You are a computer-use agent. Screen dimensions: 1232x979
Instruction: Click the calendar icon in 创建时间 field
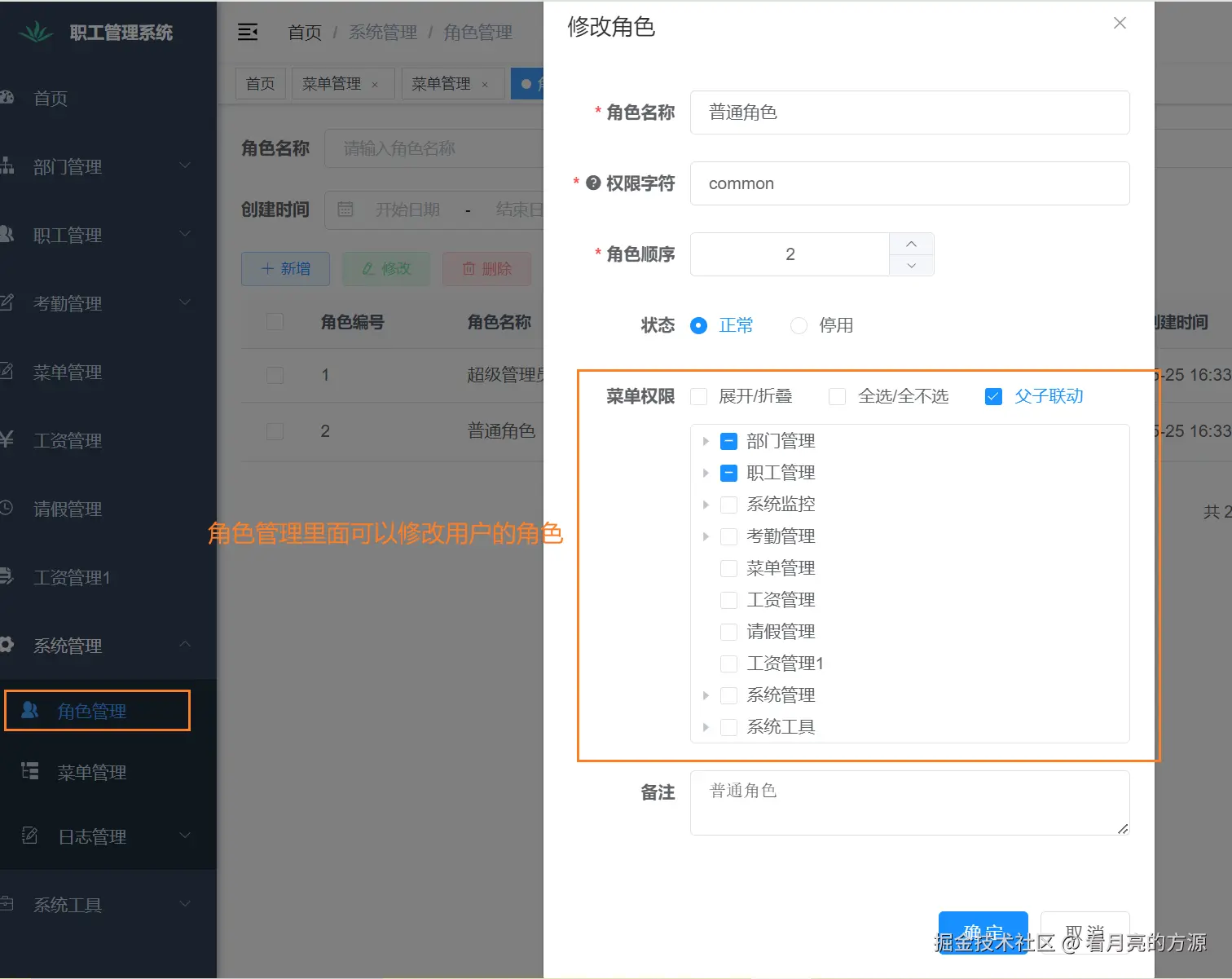tap(345, 209)
